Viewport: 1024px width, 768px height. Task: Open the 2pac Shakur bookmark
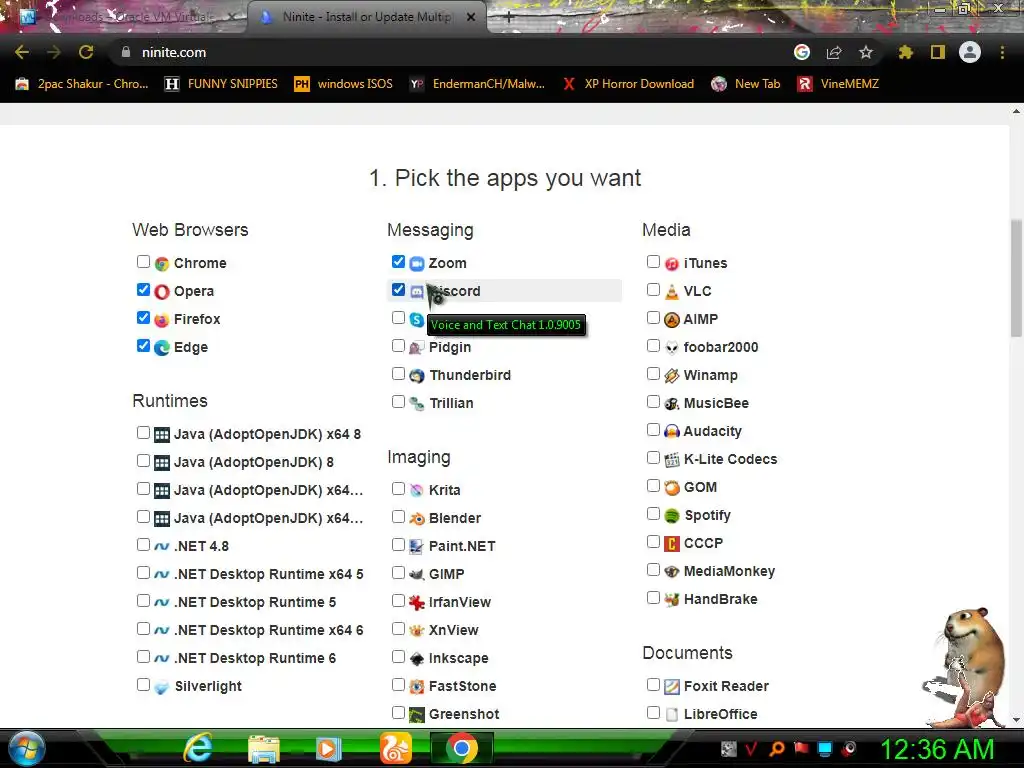(82, 84)
